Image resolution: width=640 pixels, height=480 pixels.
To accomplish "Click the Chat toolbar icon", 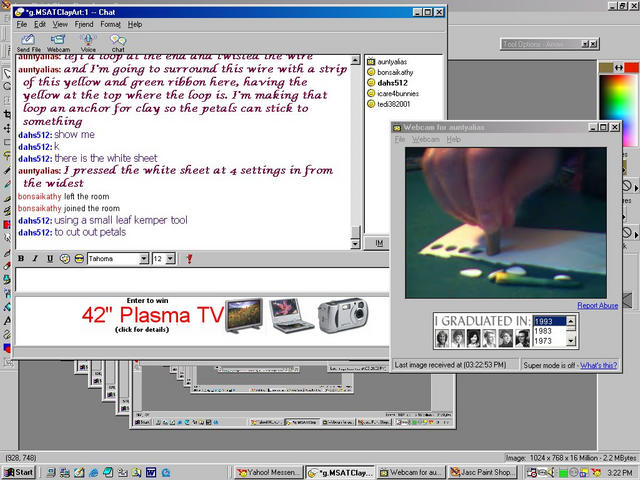I will click(118, 43).
